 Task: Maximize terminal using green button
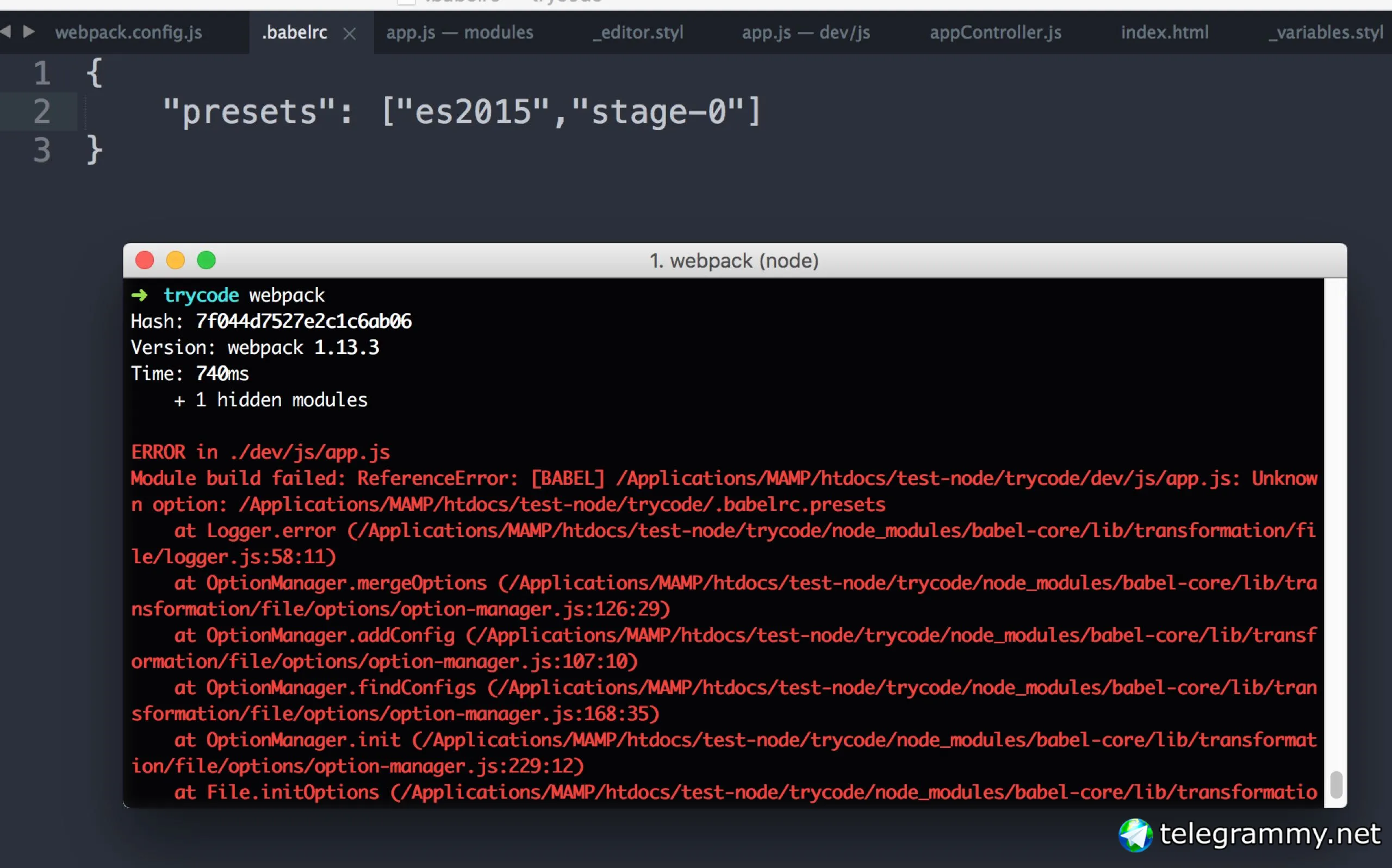pos(206,261)
